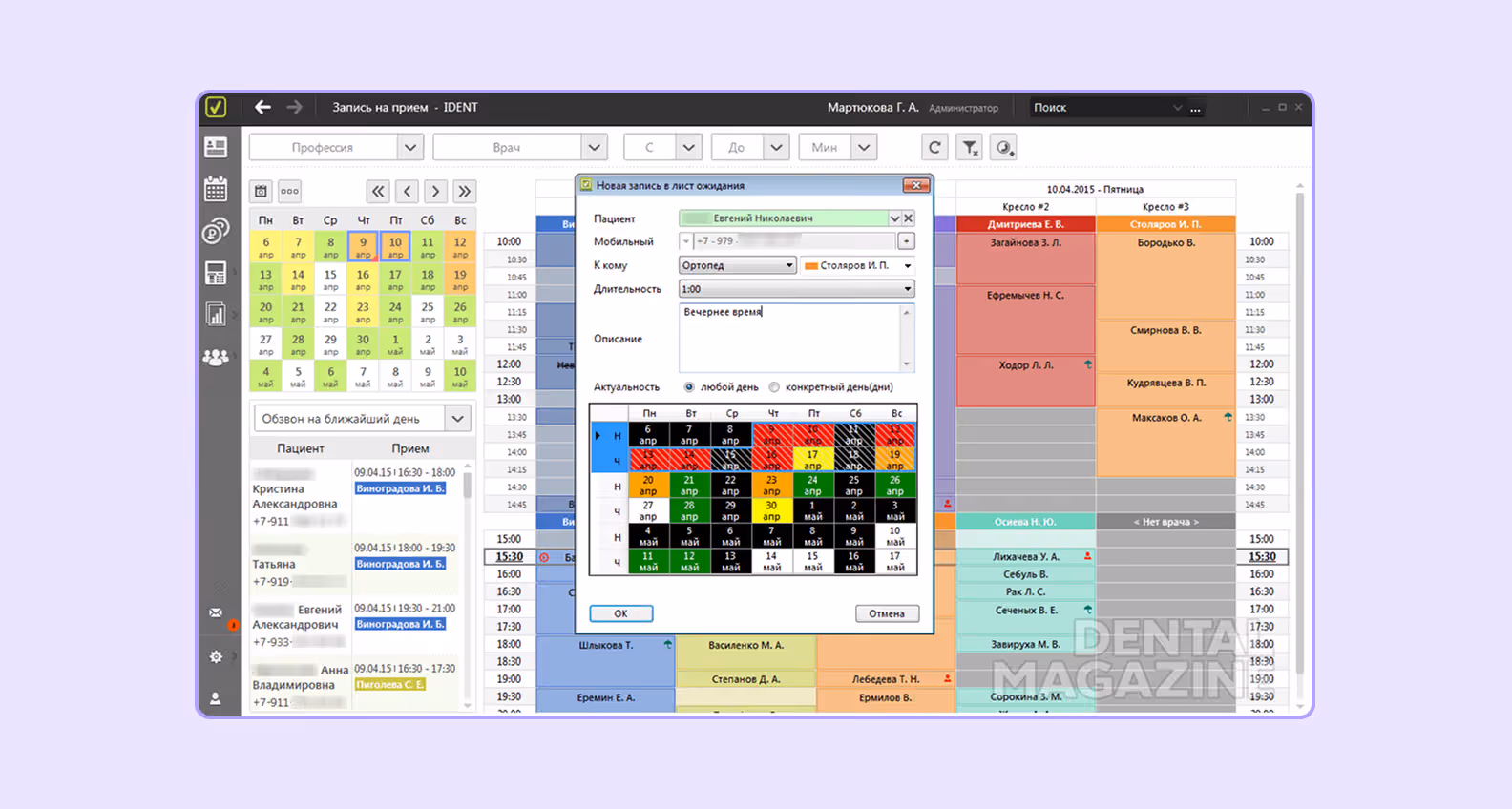The height and width of the screenshot is (809, 1512).
Task: Expand the Профессия dropdown
Action: click(x=410, y=147)
